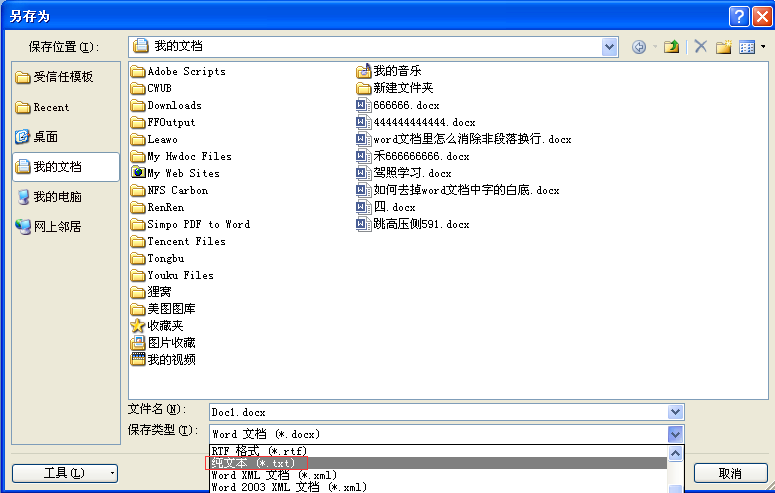Create a new folder icon
Viewport: 775px width, 493px height.
pyautogui.click(x=724, y=47)
